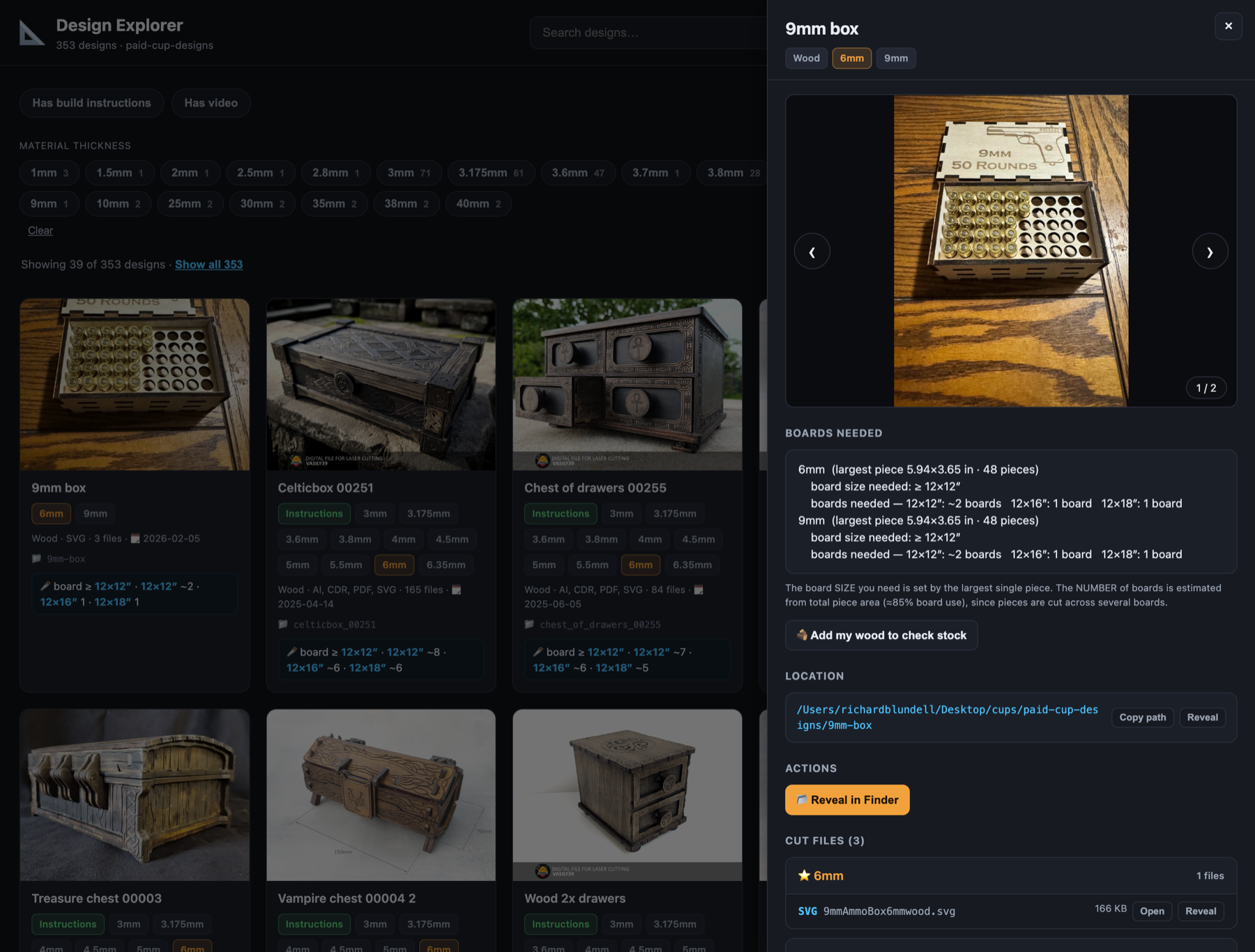Click Add my wood to check stock
The image size is (1255, 952).
(881, 635)
